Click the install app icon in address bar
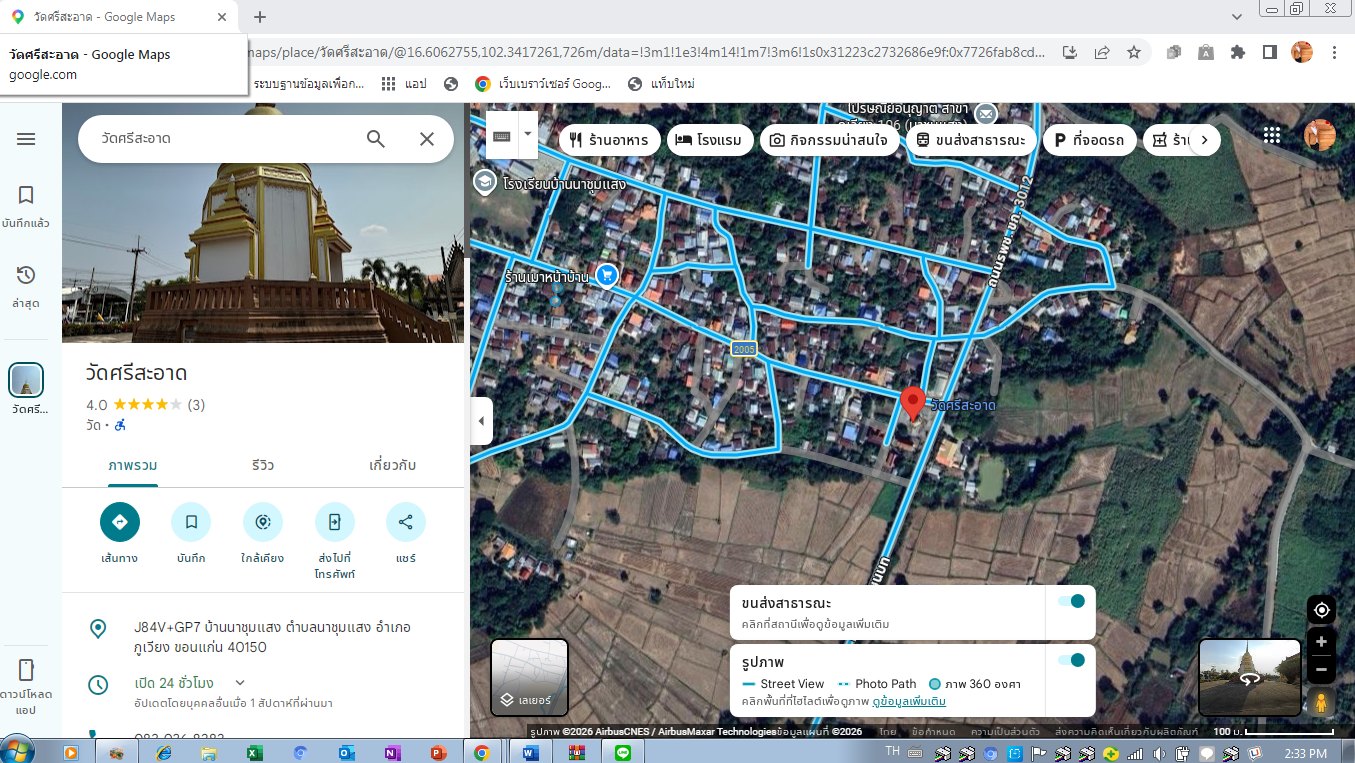This screenshot has width=1355, height=763. (1070, 52)
